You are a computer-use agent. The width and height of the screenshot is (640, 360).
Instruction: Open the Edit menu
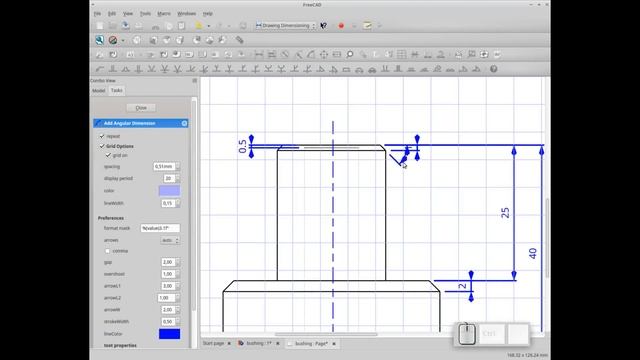tap(112, 13)
